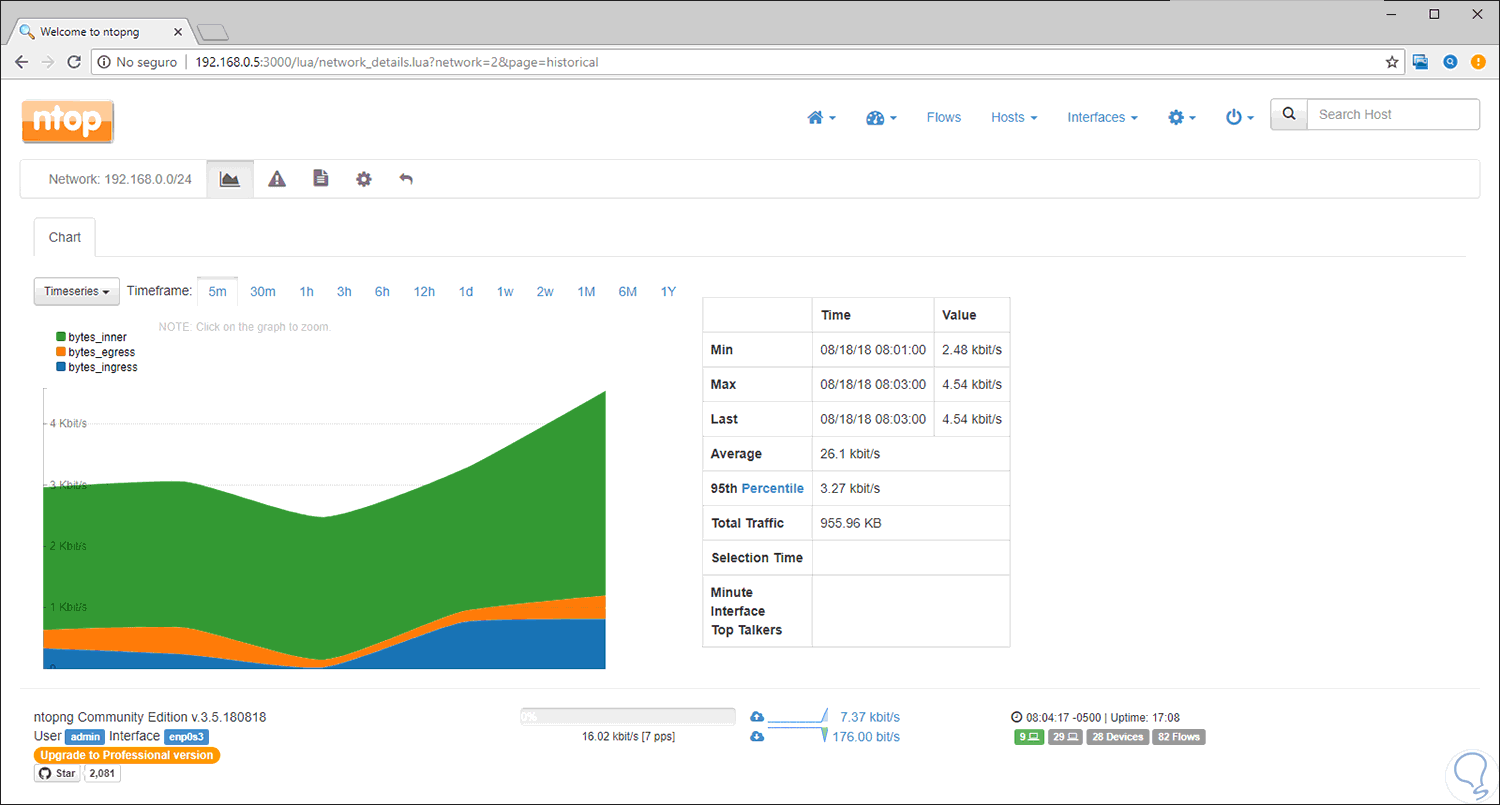This screenshot has width=1500, height=805.
Task: Open a new browser tab
Action: pos(212,33)
